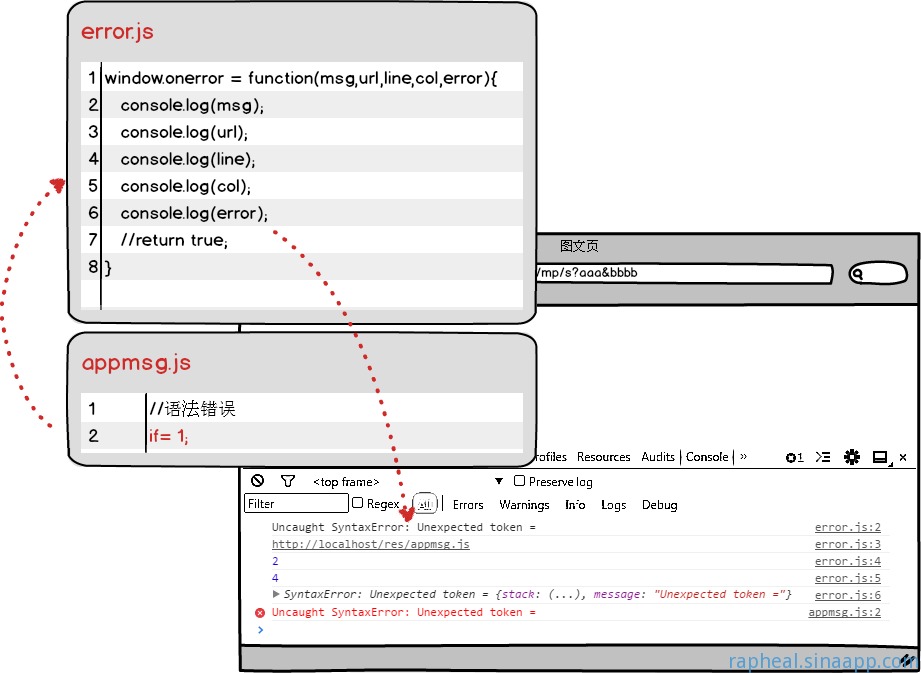Image resolution: width=921 pixels, height=673 pixels.
Task: Close the DevTools panel
Action: pyautogui.click(x=903, y=457)
